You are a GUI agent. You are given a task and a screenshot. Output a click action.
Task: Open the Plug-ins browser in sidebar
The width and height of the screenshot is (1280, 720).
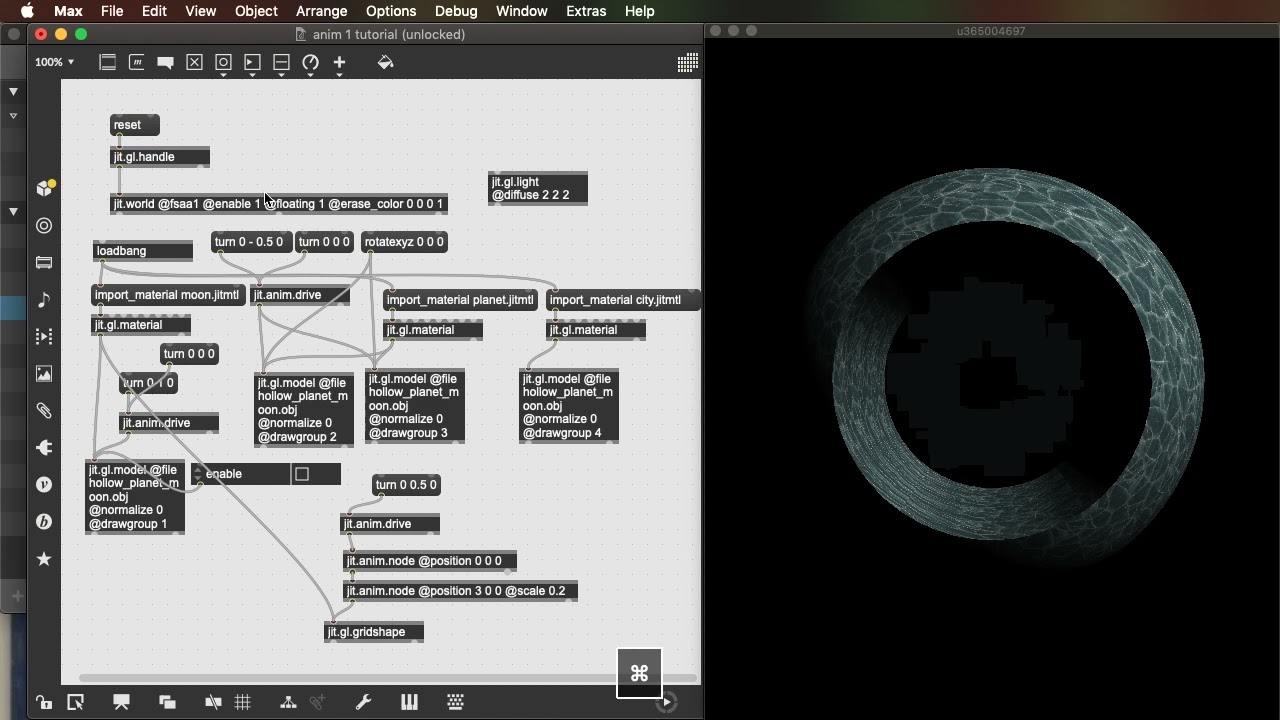point(44,447)
